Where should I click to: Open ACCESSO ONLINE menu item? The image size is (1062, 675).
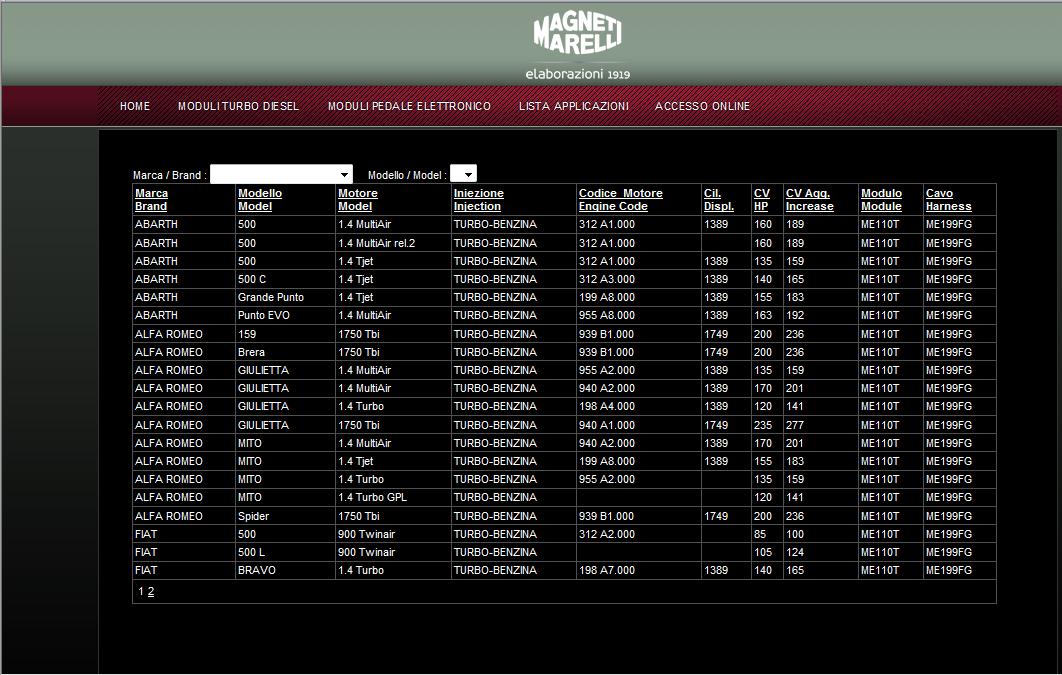[702, 106]
